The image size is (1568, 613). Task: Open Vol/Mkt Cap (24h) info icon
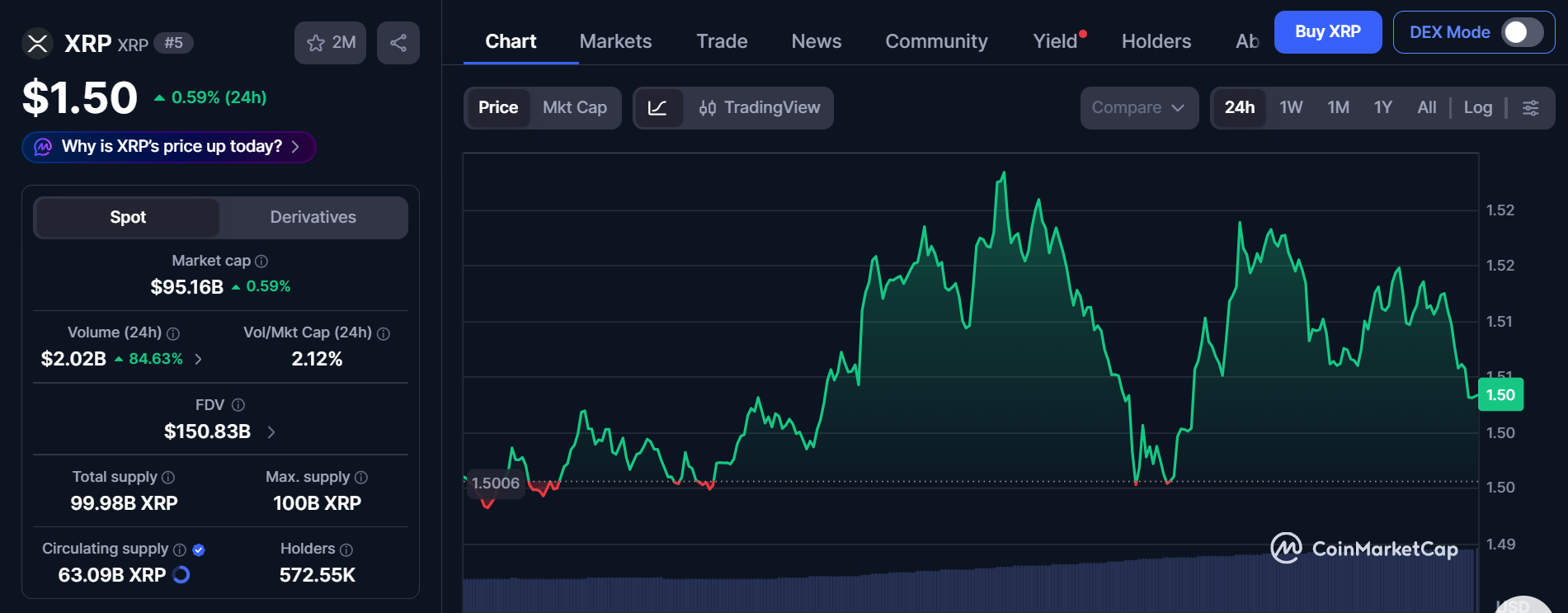pos(384,333)
